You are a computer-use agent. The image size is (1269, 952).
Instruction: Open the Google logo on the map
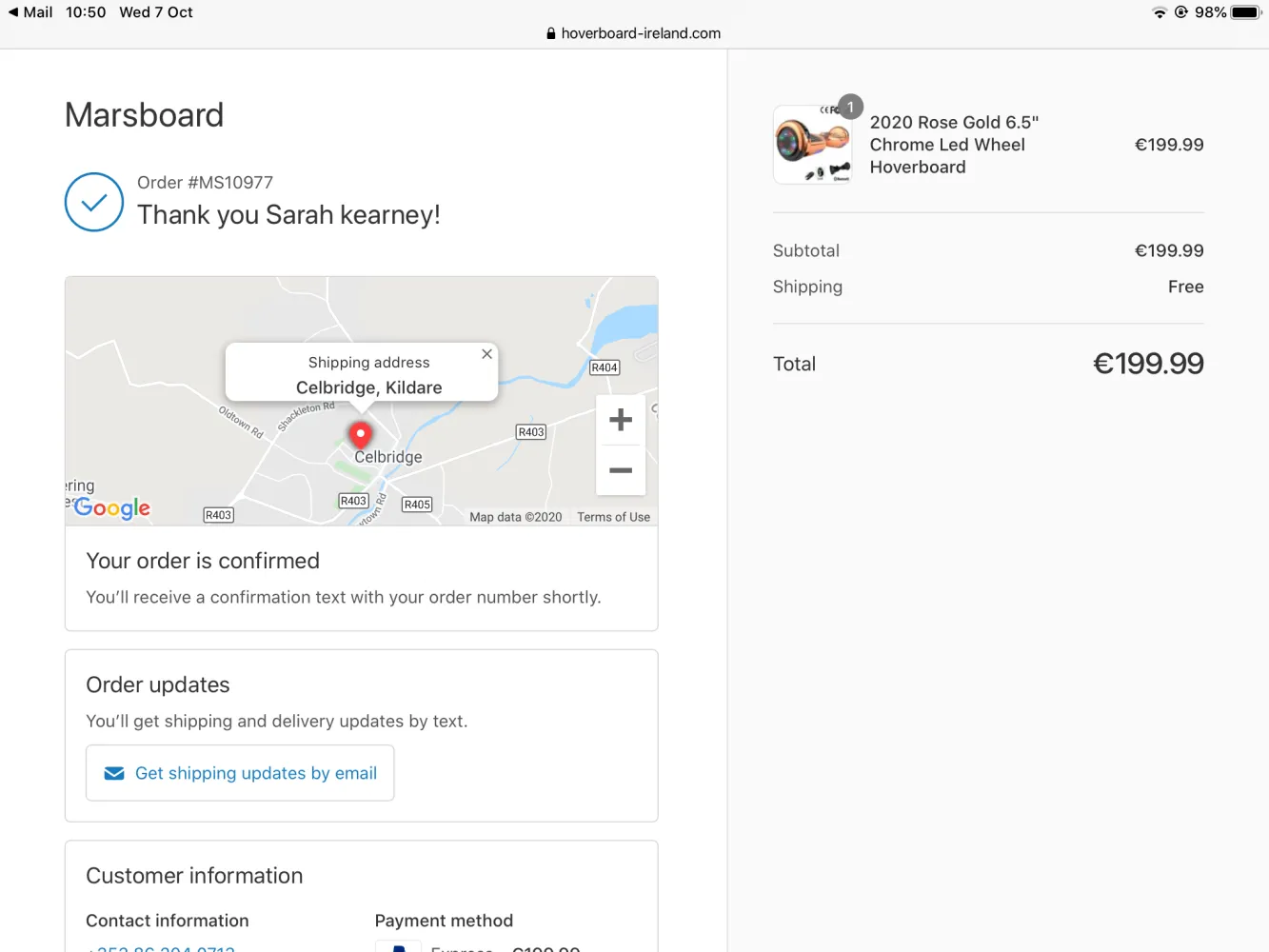click(112, 507)
